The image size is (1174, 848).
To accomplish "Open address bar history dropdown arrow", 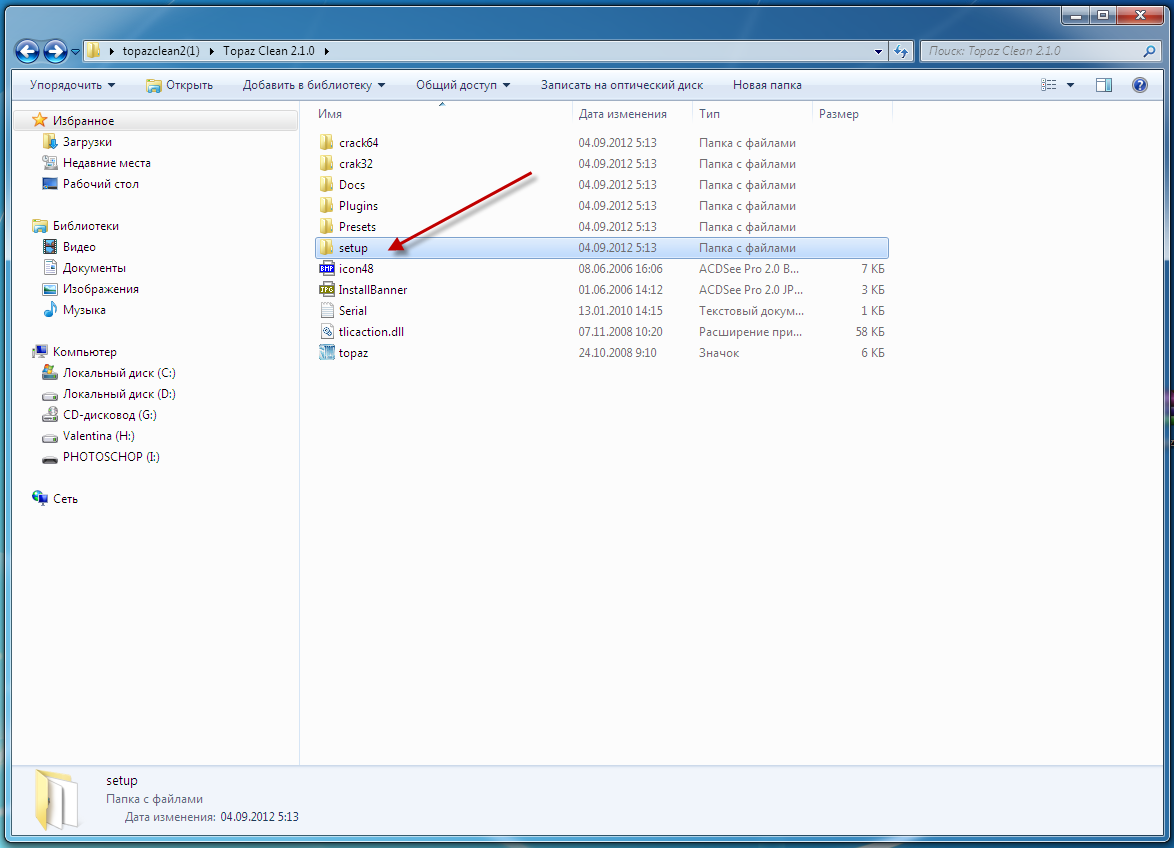I will click(878, 52).
